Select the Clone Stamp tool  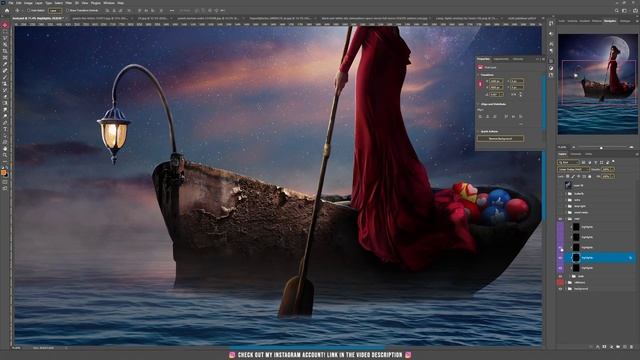click(5, 84)
